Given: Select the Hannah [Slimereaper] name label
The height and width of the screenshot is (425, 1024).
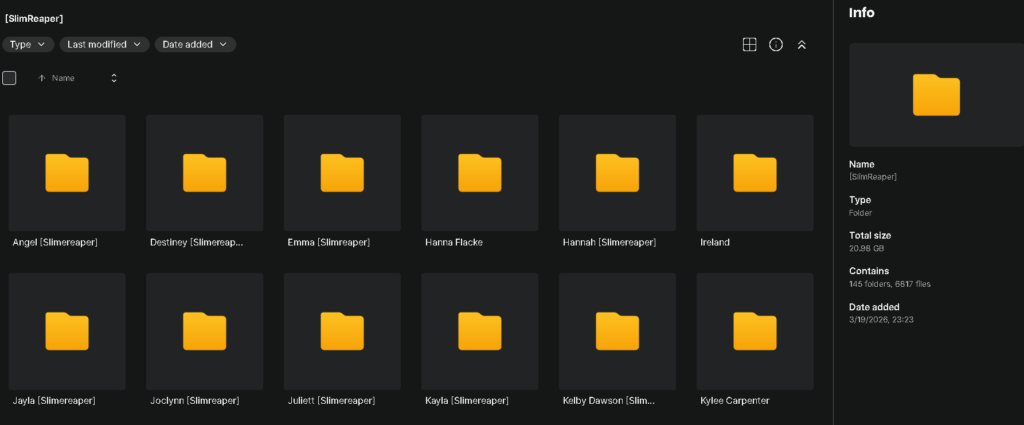Looking at the screenshot, I should [609, 243].
